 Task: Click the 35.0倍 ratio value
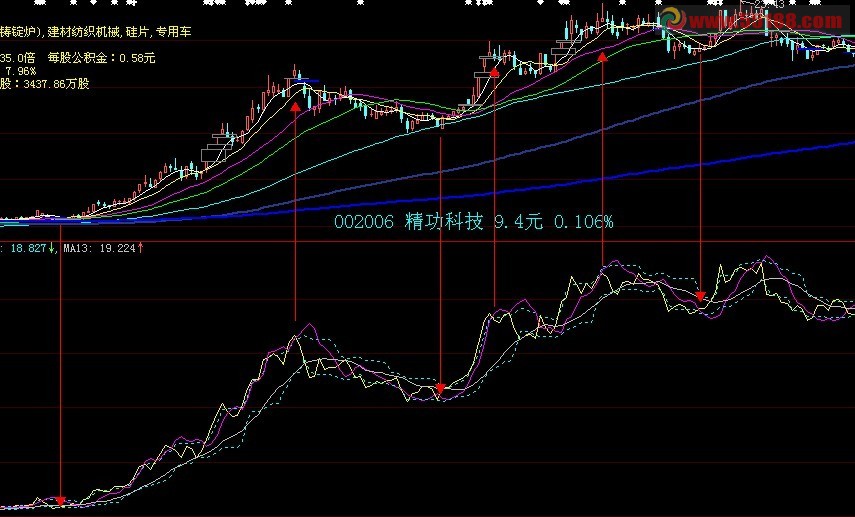[17, 58]
